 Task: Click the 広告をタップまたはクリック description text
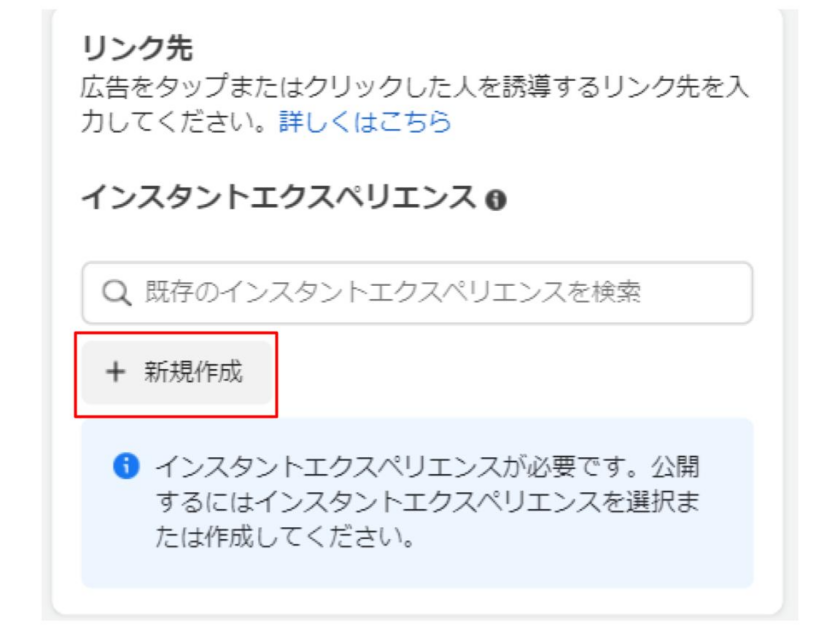point(414,104)
